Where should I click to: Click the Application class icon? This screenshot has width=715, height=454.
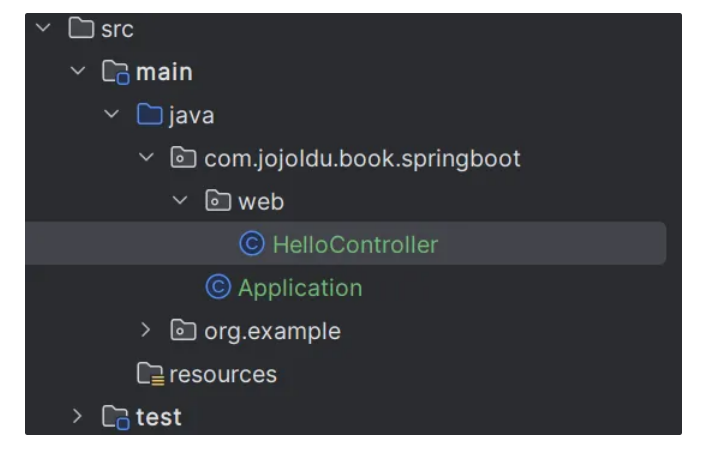[x=218, y=287]
